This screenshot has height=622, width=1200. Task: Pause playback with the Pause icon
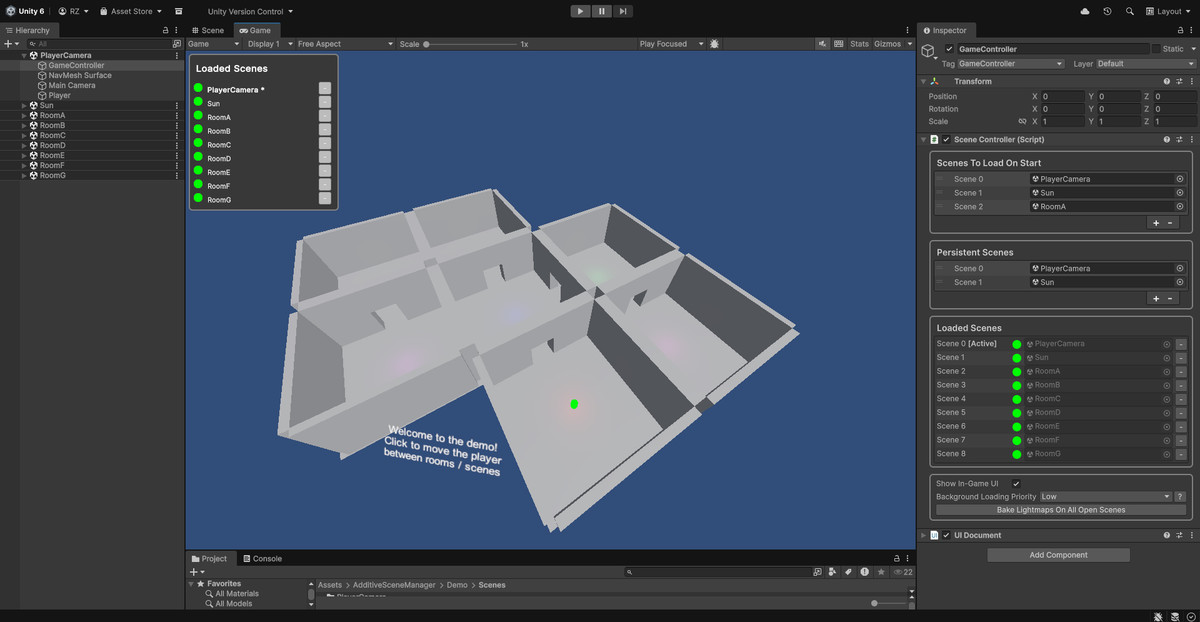603,11
